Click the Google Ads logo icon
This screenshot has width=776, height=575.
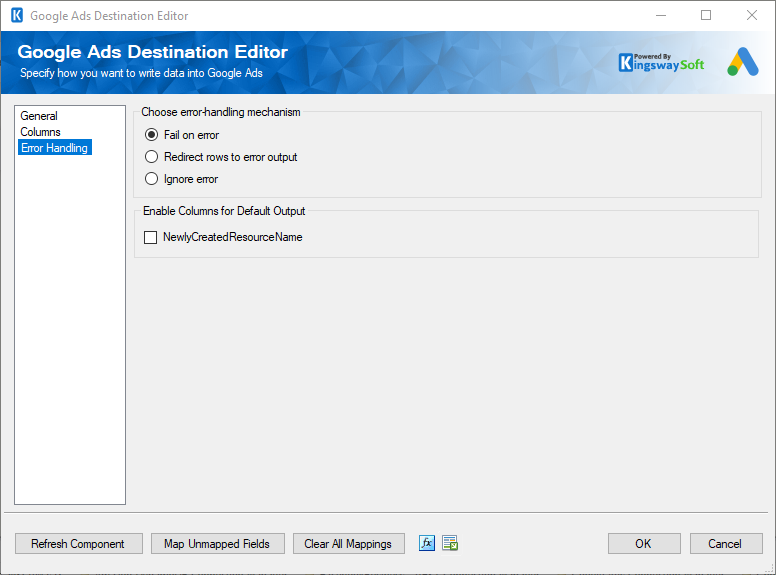tap(742, 62)
